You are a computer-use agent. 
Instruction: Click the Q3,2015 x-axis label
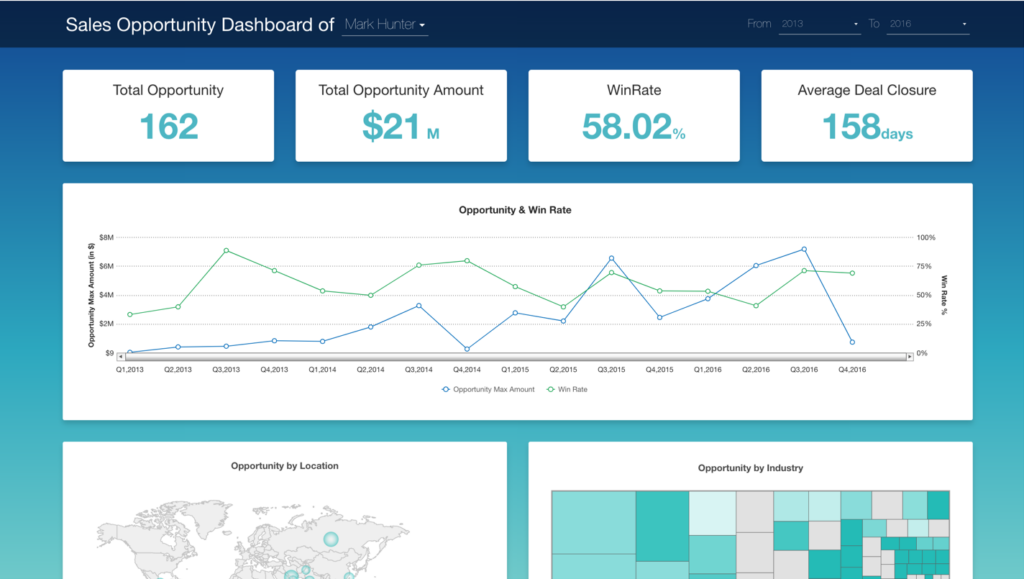(x=611, y=369)
